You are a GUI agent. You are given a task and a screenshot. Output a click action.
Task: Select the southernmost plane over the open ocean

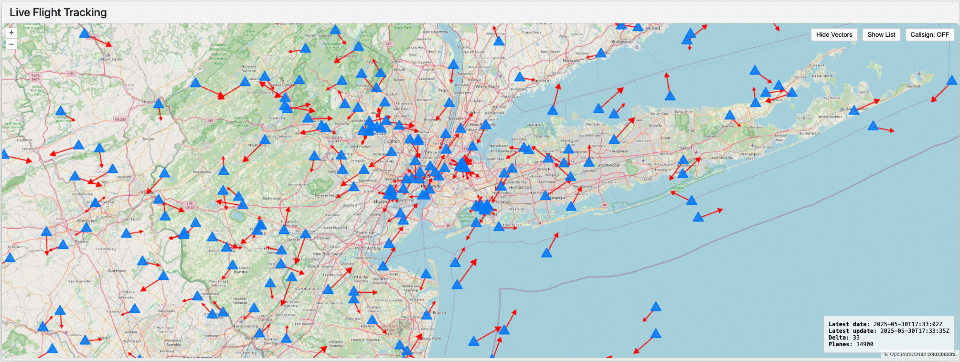click(x=656, y=334)
